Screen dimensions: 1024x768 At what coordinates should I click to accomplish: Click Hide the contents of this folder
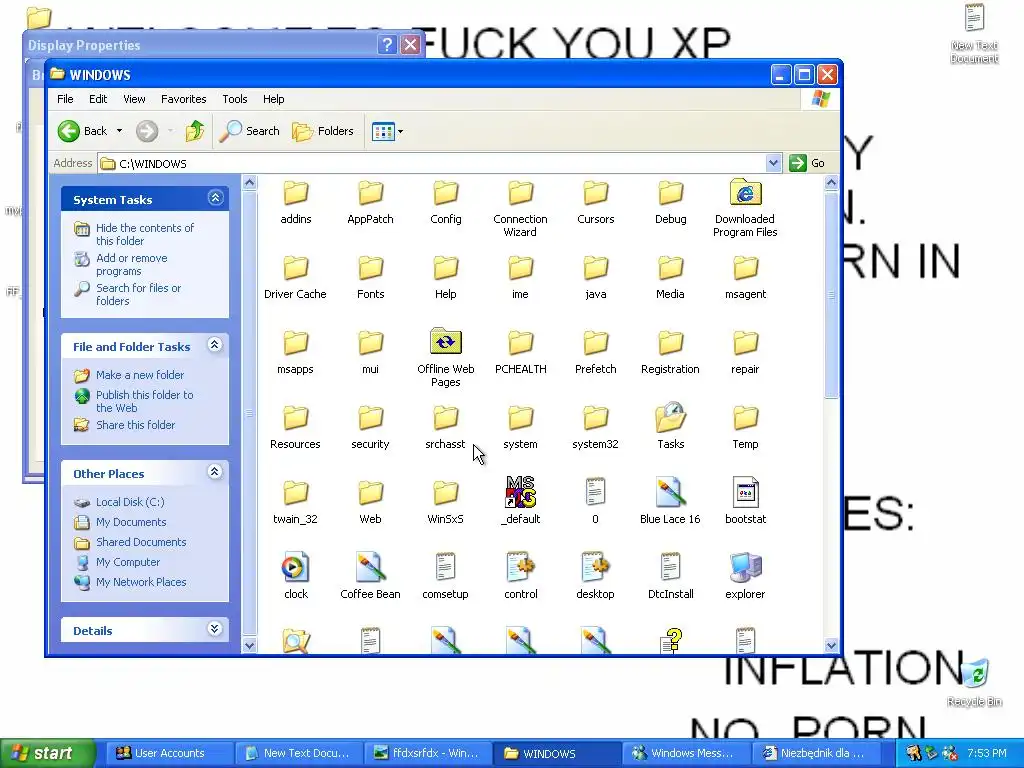coord(144,234)
